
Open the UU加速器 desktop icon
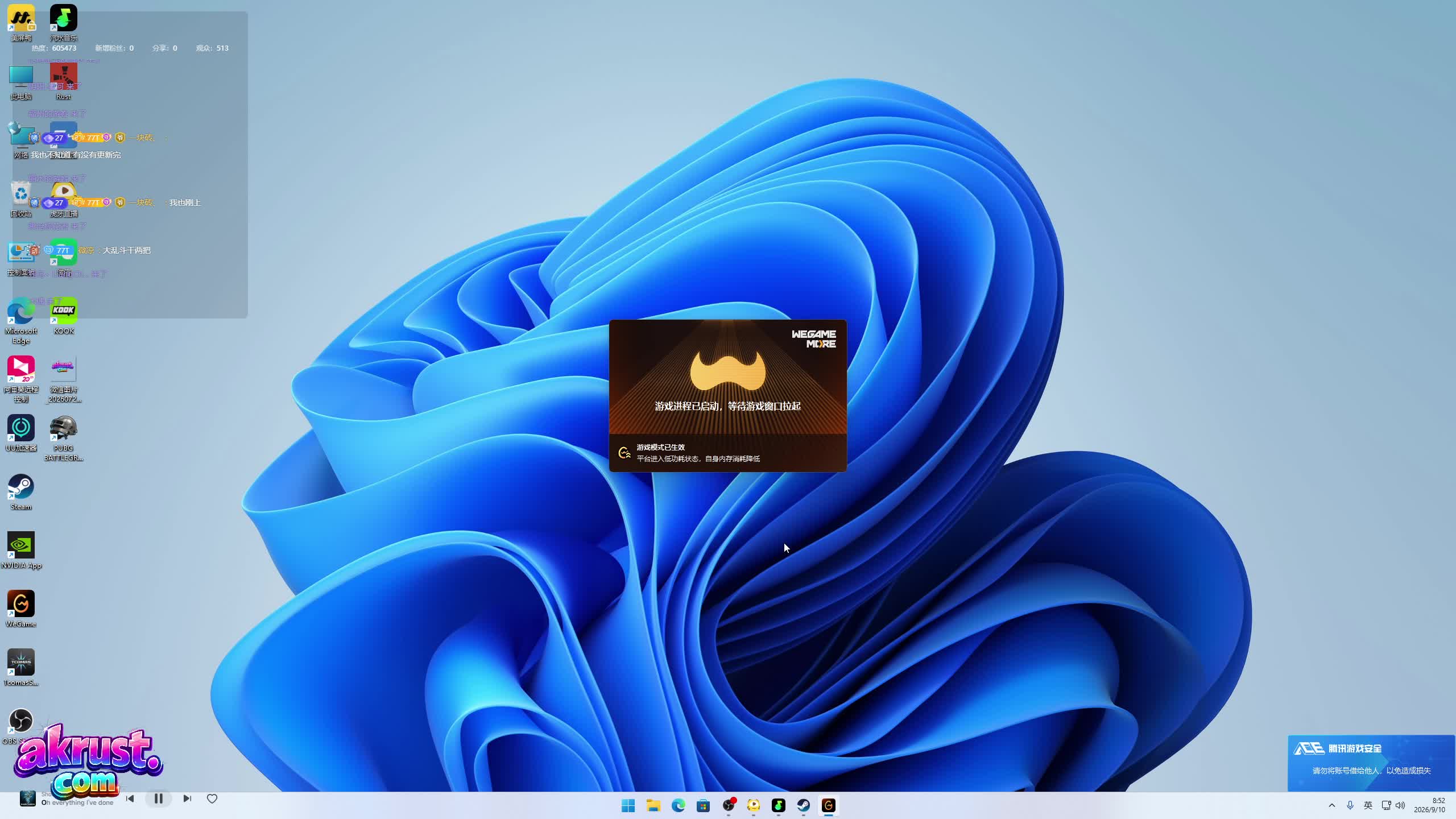[x=21, y=433]
